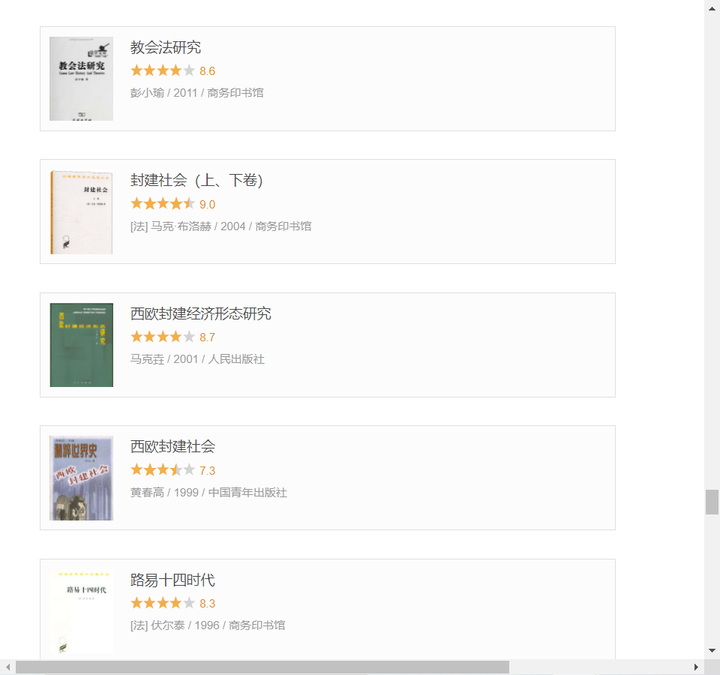
Task: Click the star rating of 西欧封建社会
Action: point(163,470)
